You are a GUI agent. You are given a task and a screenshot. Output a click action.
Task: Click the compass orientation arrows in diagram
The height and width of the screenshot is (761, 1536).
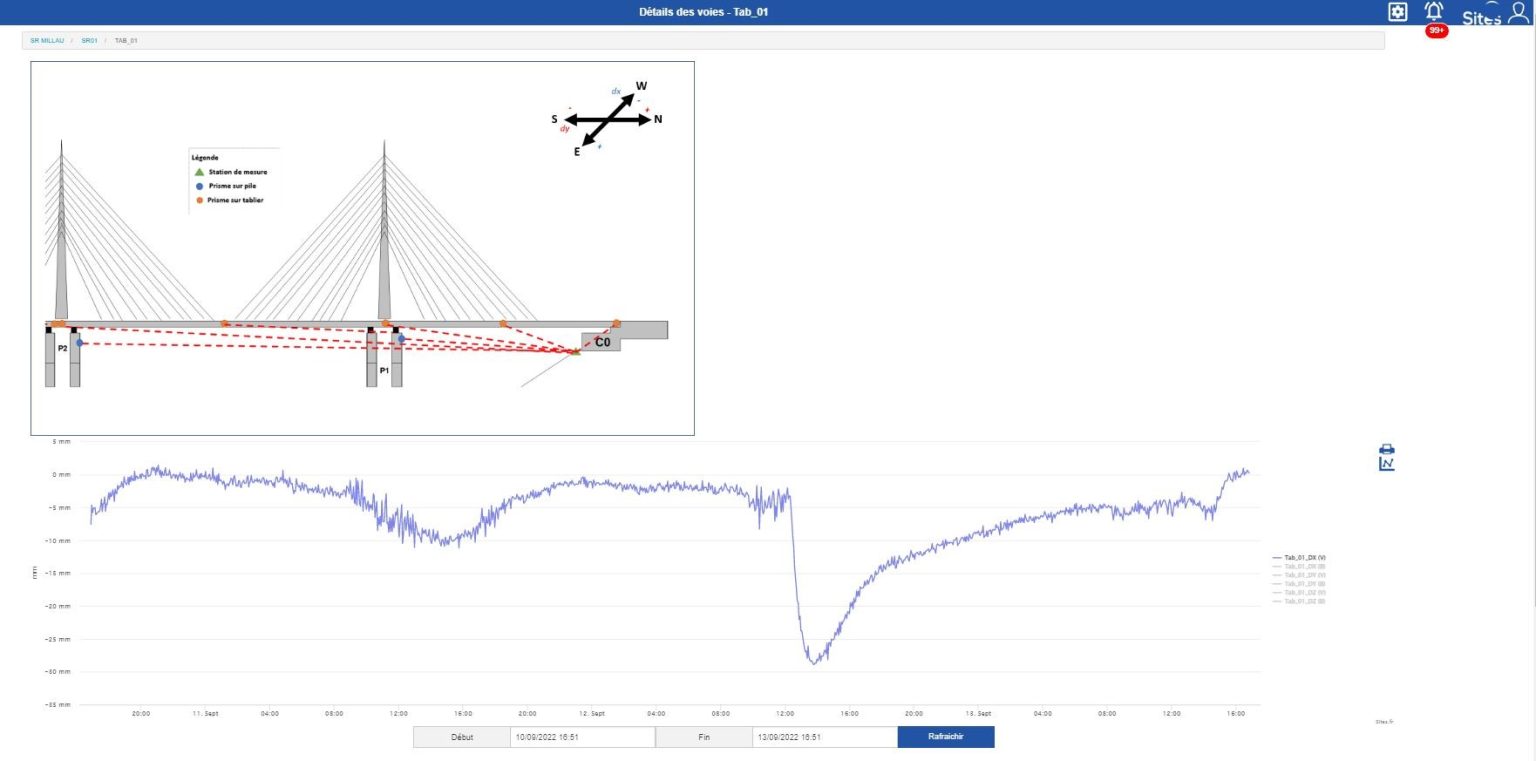tap(607, 118)
